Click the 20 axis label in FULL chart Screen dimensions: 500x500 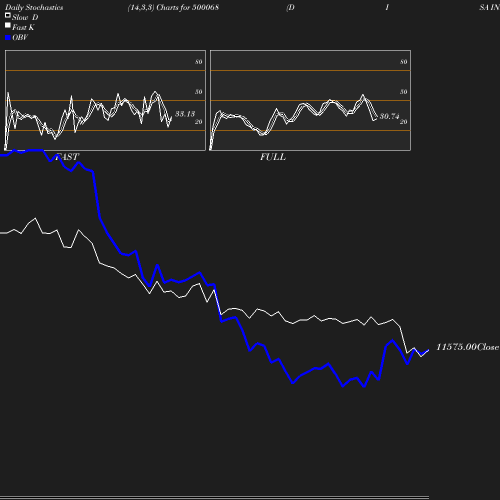(404, 122)
